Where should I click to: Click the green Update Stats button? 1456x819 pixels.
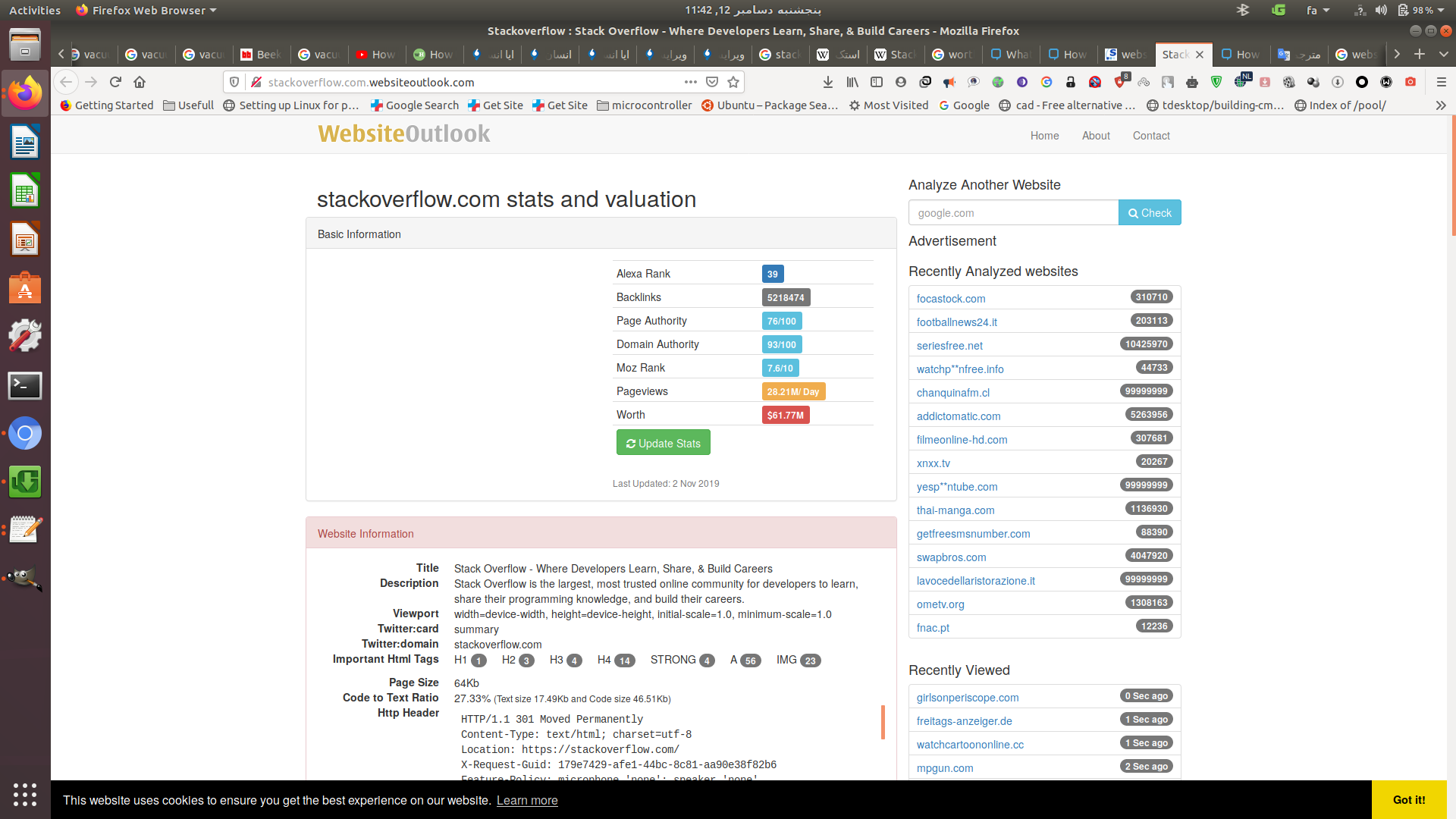pyautogui.click(x=663, y=443)
